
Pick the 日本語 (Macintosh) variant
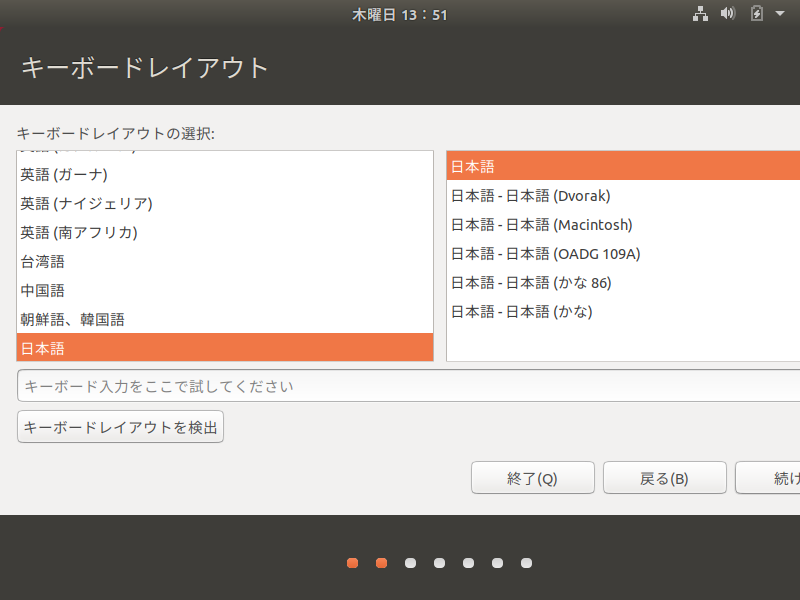point(623,224)
